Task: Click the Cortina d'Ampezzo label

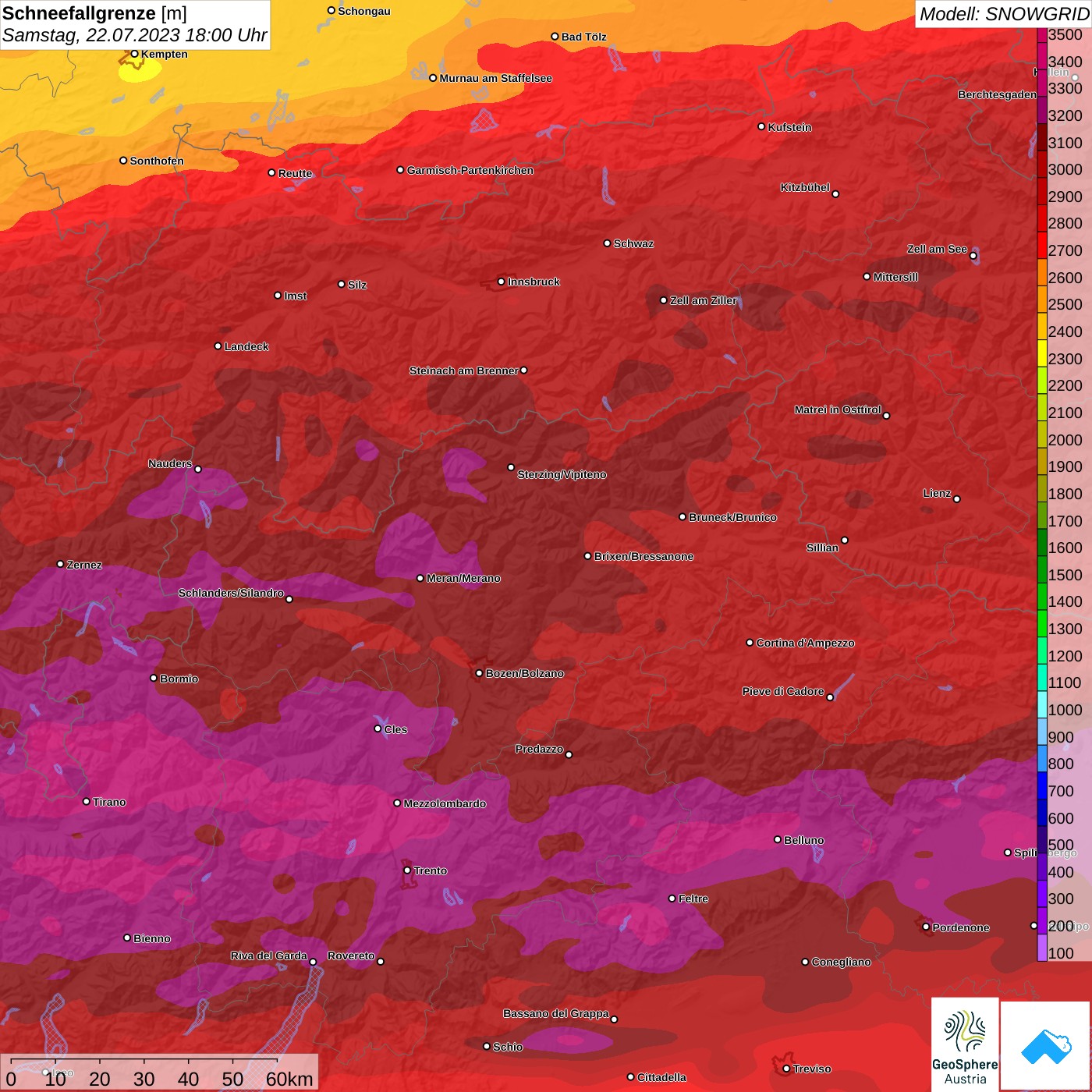Action: tap(805, 643)
